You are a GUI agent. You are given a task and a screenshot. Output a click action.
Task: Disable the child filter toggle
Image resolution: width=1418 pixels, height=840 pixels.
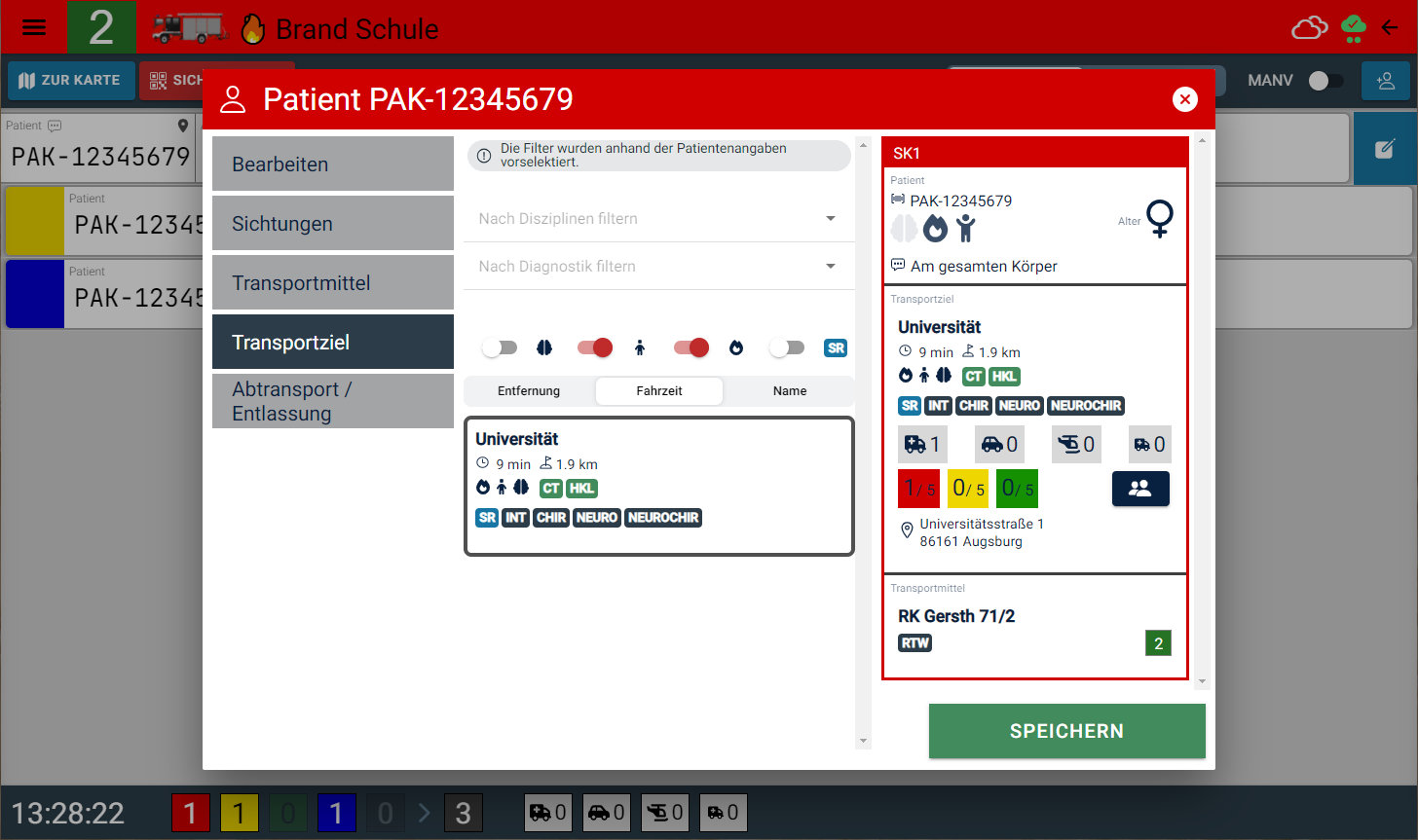pos(595,347)
